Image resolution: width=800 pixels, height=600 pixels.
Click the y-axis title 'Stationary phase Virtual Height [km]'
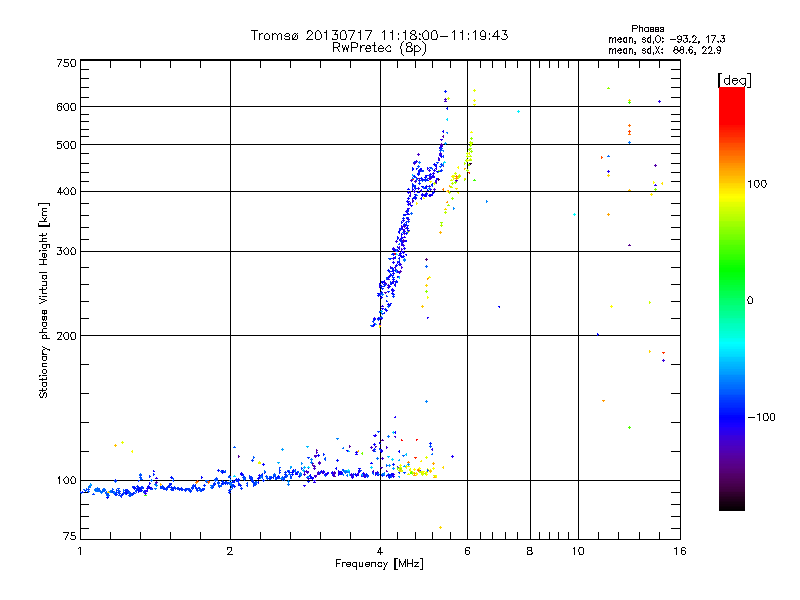[44, 300]
